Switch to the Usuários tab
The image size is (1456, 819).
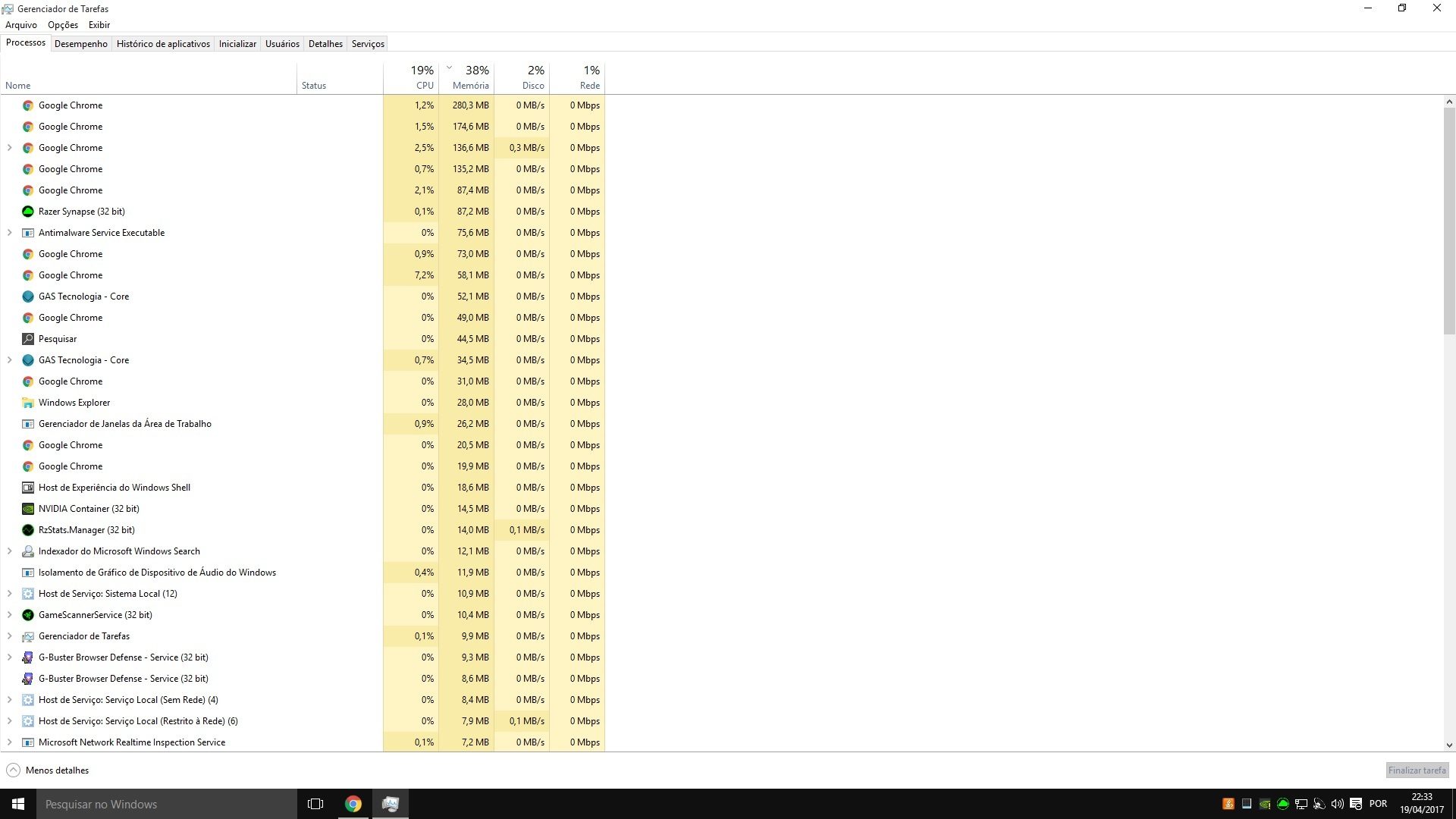tap(282, 44)
